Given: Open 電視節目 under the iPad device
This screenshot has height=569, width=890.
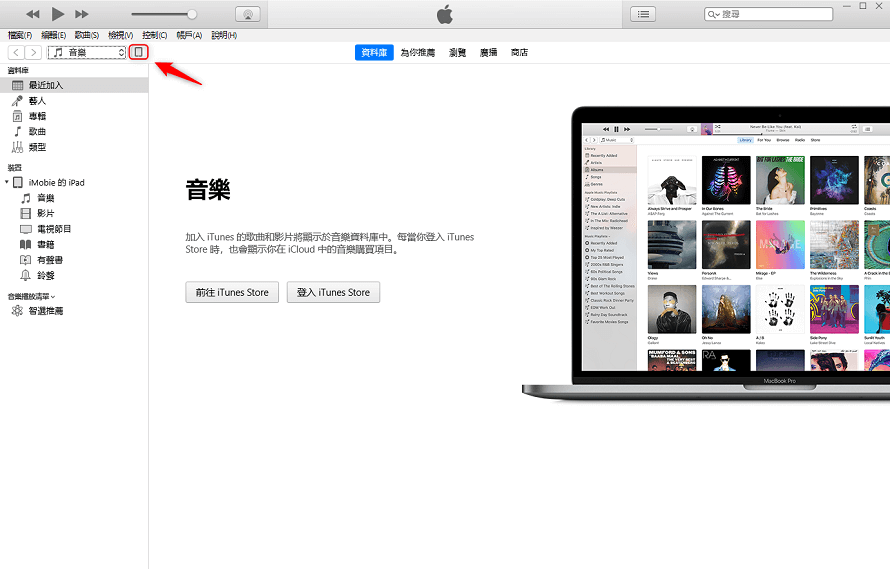Looking at the screenshot, I should (74, 229).
